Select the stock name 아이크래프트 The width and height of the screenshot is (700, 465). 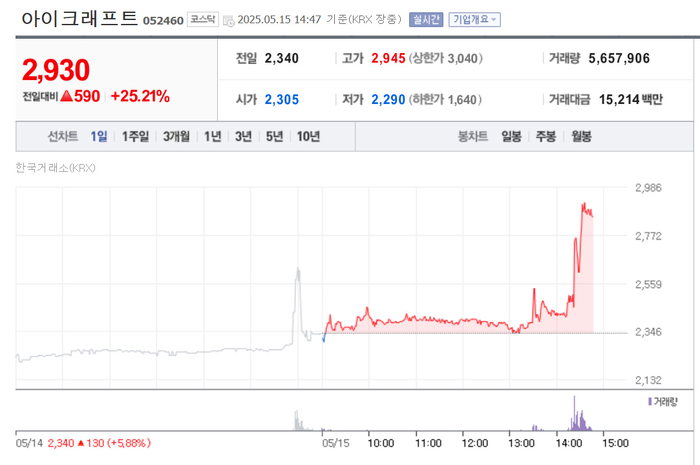(79, 19)
